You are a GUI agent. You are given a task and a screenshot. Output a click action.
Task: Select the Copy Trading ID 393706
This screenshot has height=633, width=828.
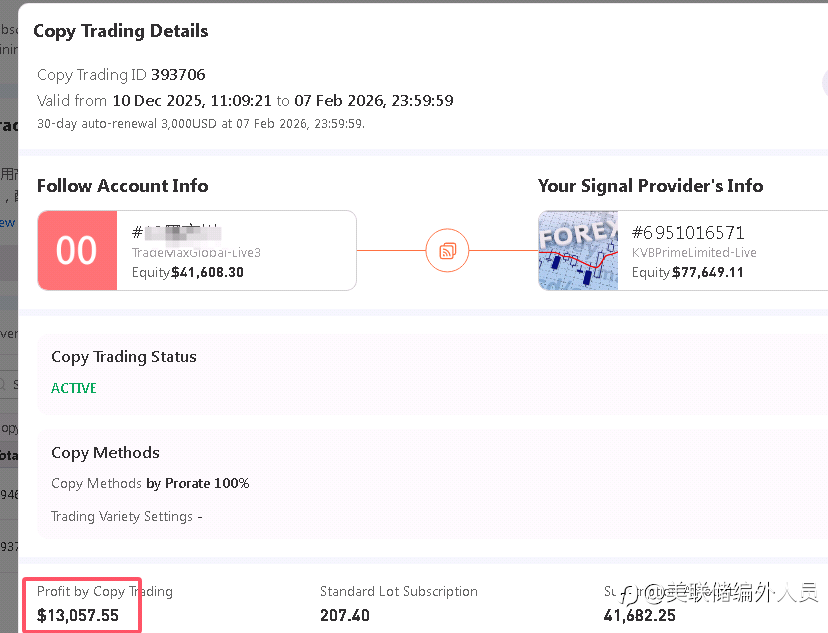click(x=178, y=74)
